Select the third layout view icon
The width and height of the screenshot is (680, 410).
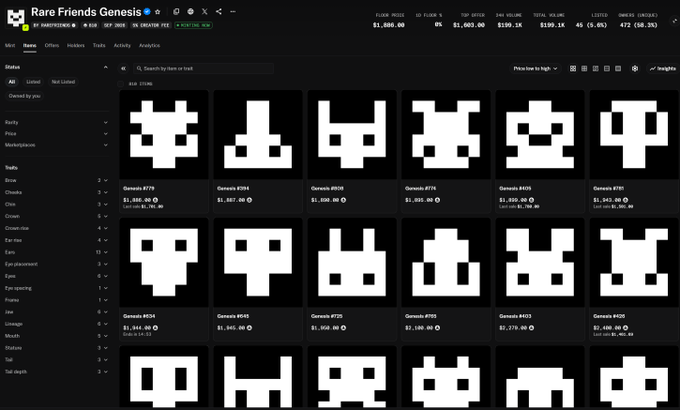coord(595,69)
